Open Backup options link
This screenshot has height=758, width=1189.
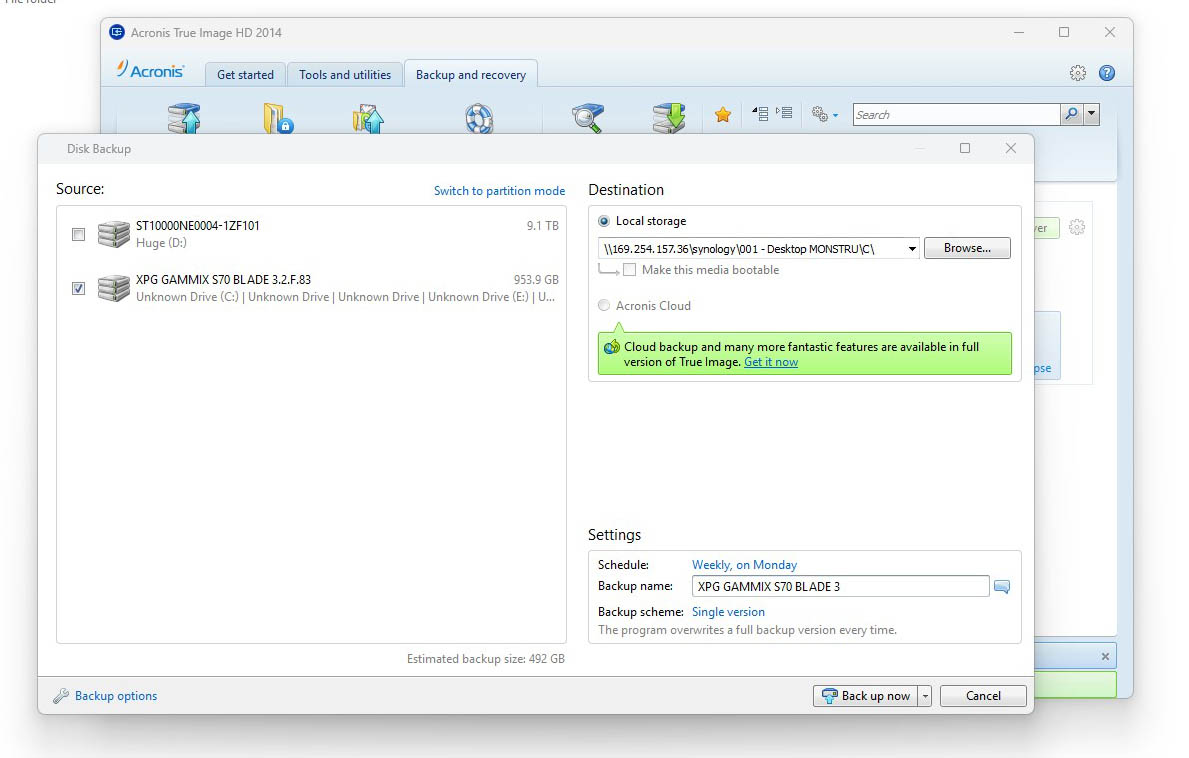[116, 696]
